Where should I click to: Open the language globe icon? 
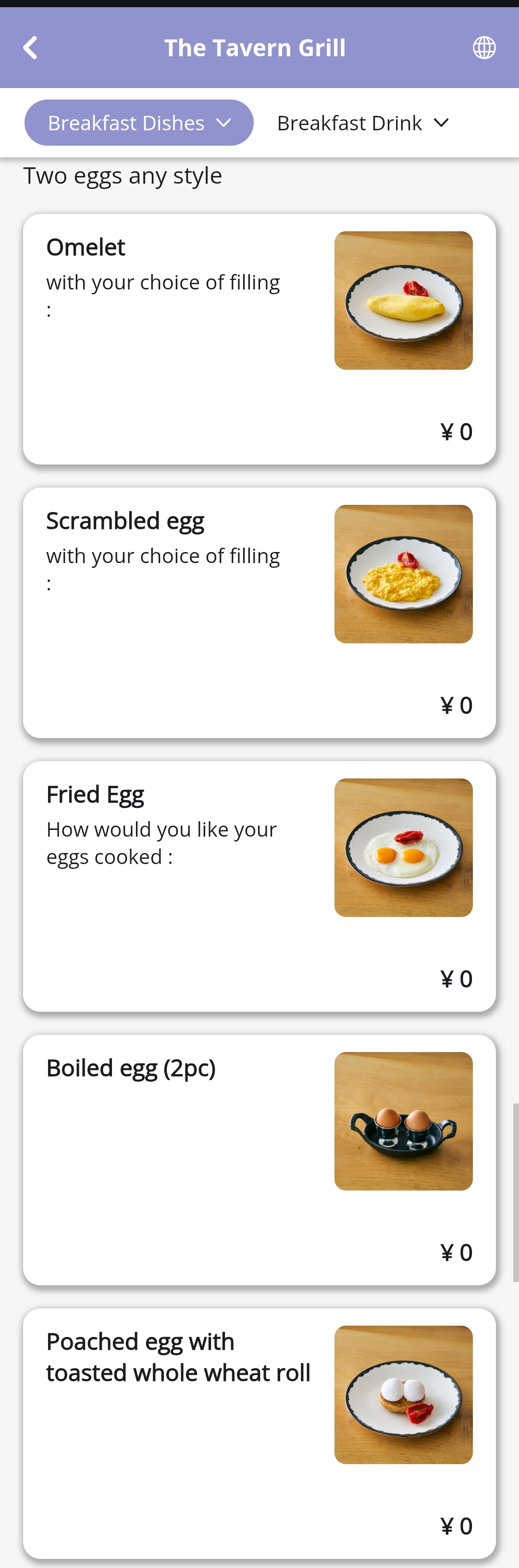[484, 48]
